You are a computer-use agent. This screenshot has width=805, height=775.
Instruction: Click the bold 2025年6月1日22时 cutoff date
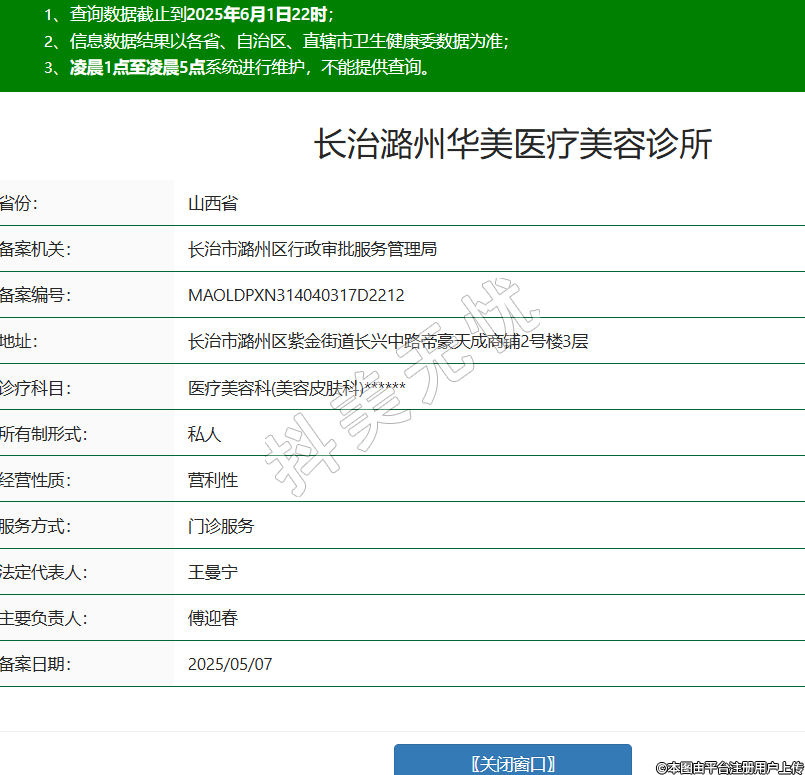click(256, 15)
